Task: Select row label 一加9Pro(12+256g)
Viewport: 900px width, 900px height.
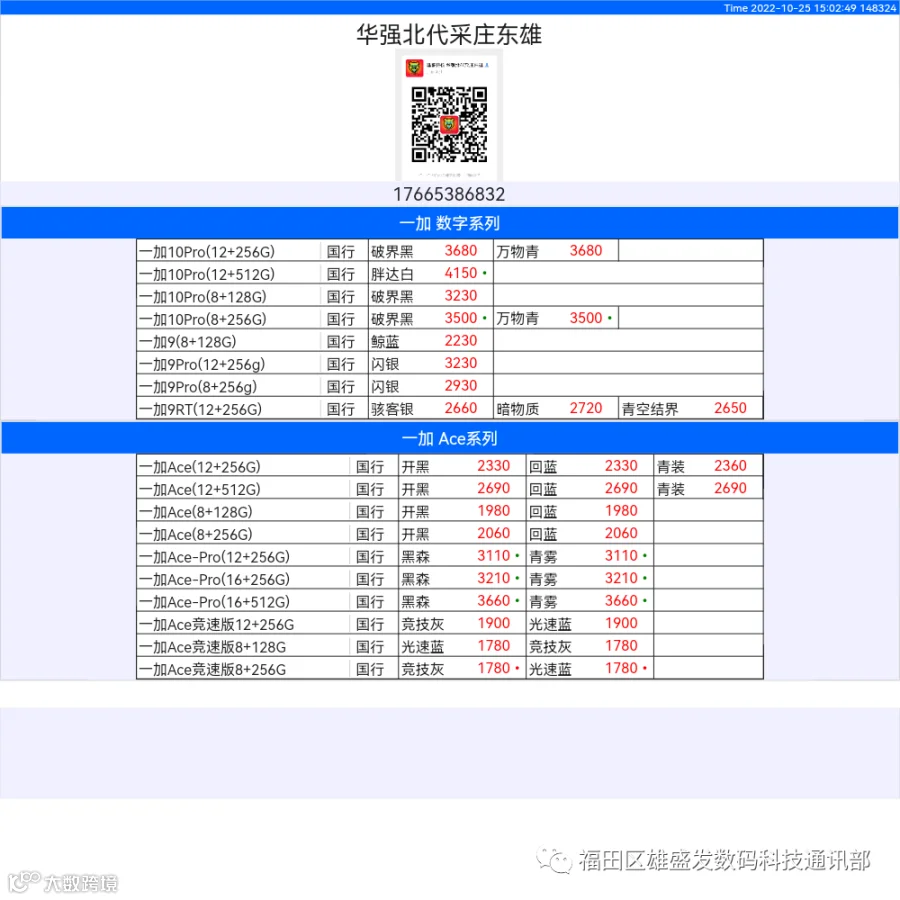Action: [x=202, y=364]
